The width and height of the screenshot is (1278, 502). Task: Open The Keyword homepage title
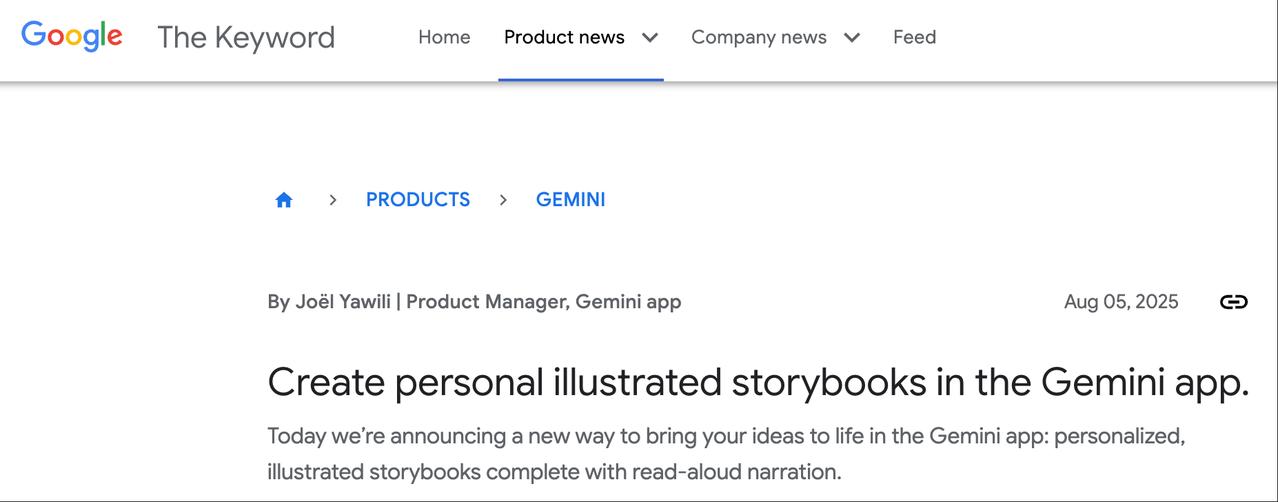(246, 37)
